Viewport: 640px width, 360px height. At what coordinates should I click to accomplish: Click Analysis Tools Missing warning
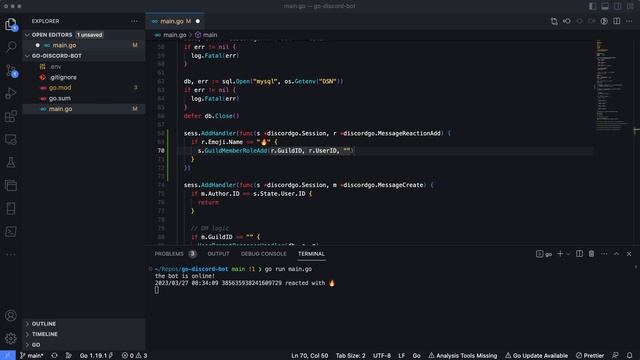(462, 356)
